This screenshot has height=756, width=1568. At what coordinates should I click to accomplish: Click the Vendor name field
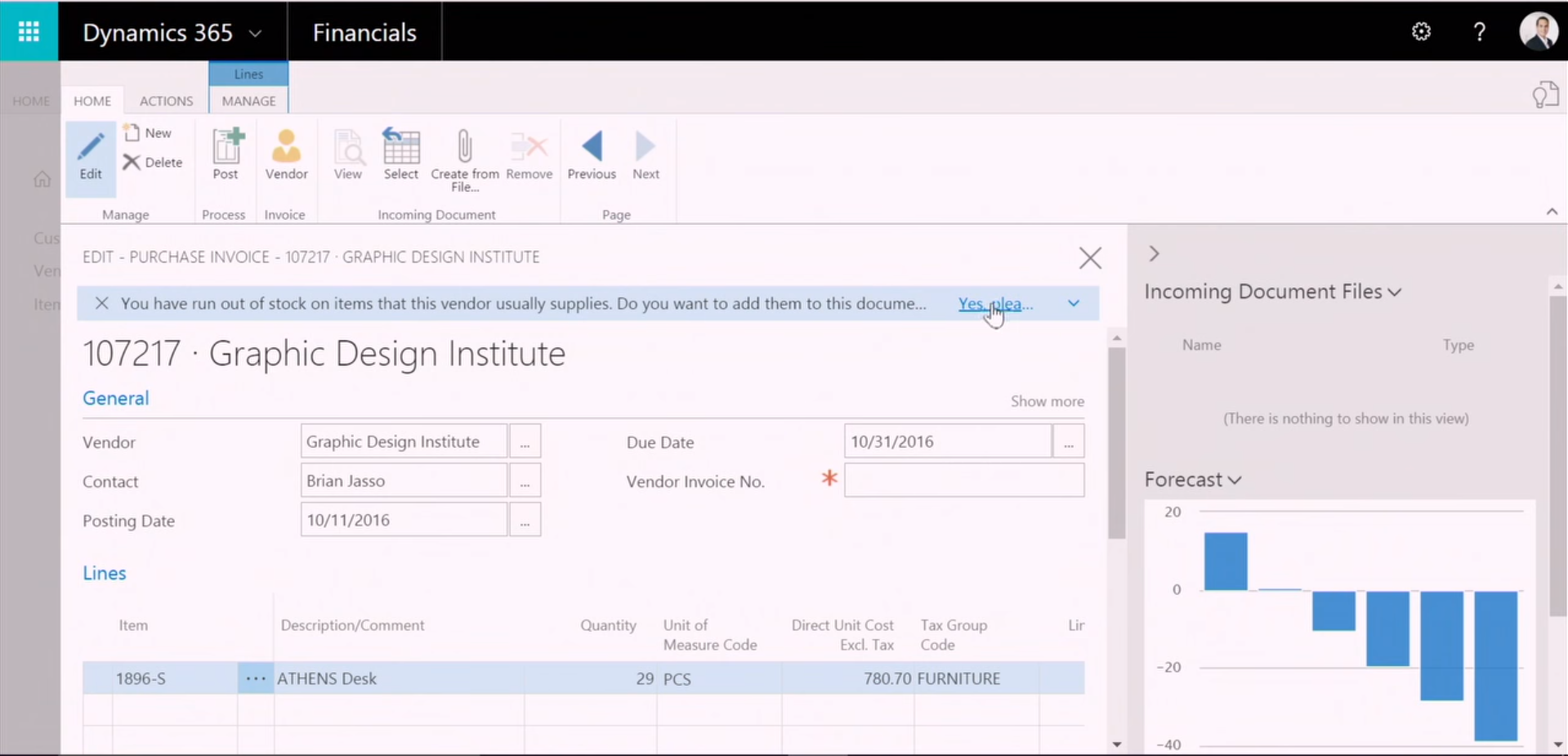[x=404, y=441]
